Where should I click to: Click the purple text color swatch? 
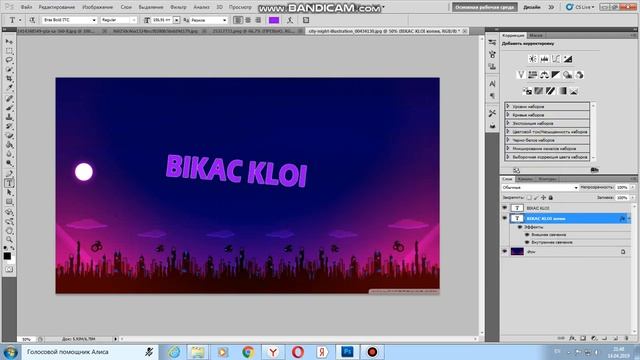[274, 20]
